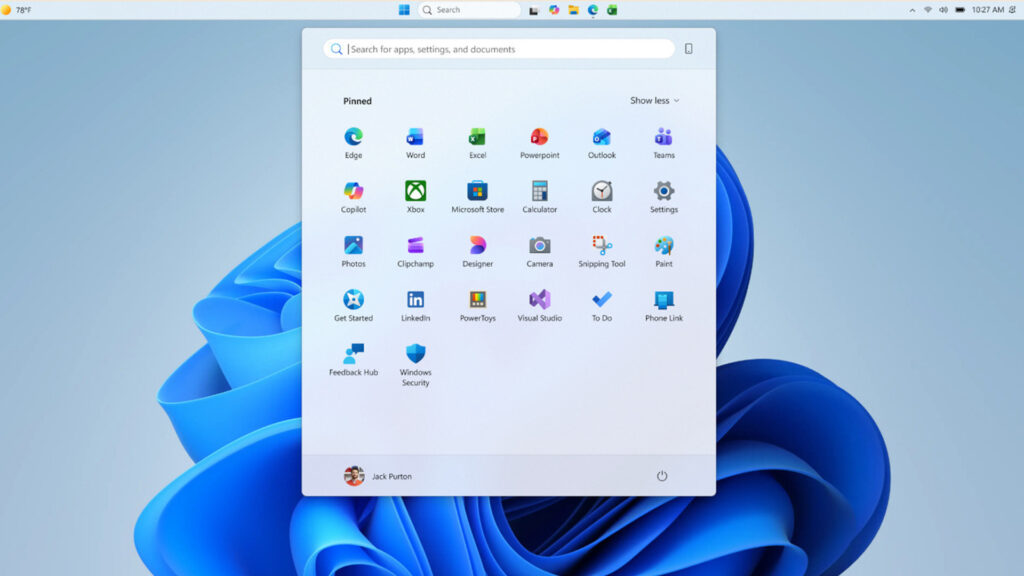Expand the hidden system tray icons
1024x576 pixels.
(912, 10)
